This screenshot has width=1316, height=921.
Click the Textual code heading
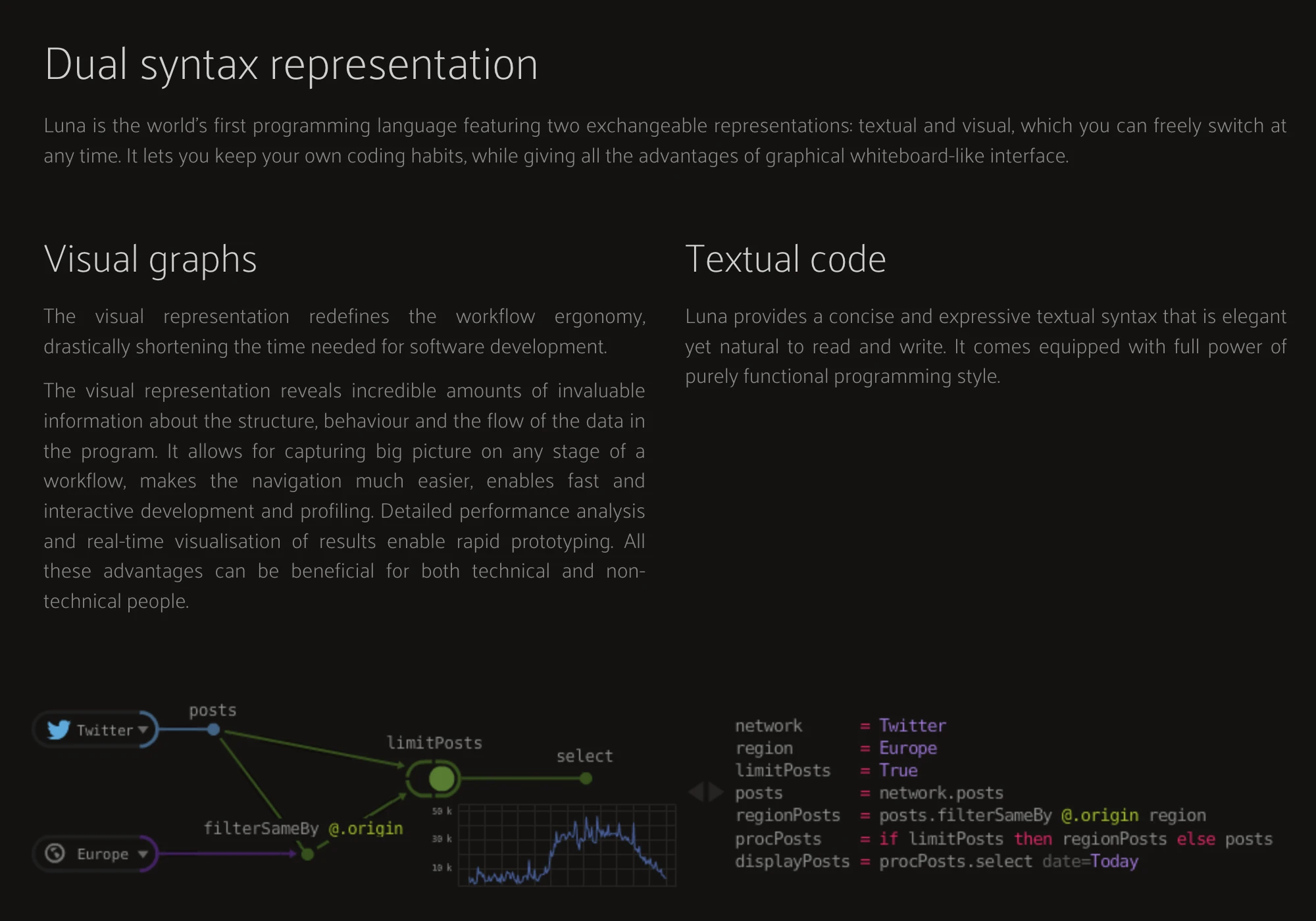[x=786, y=259]
